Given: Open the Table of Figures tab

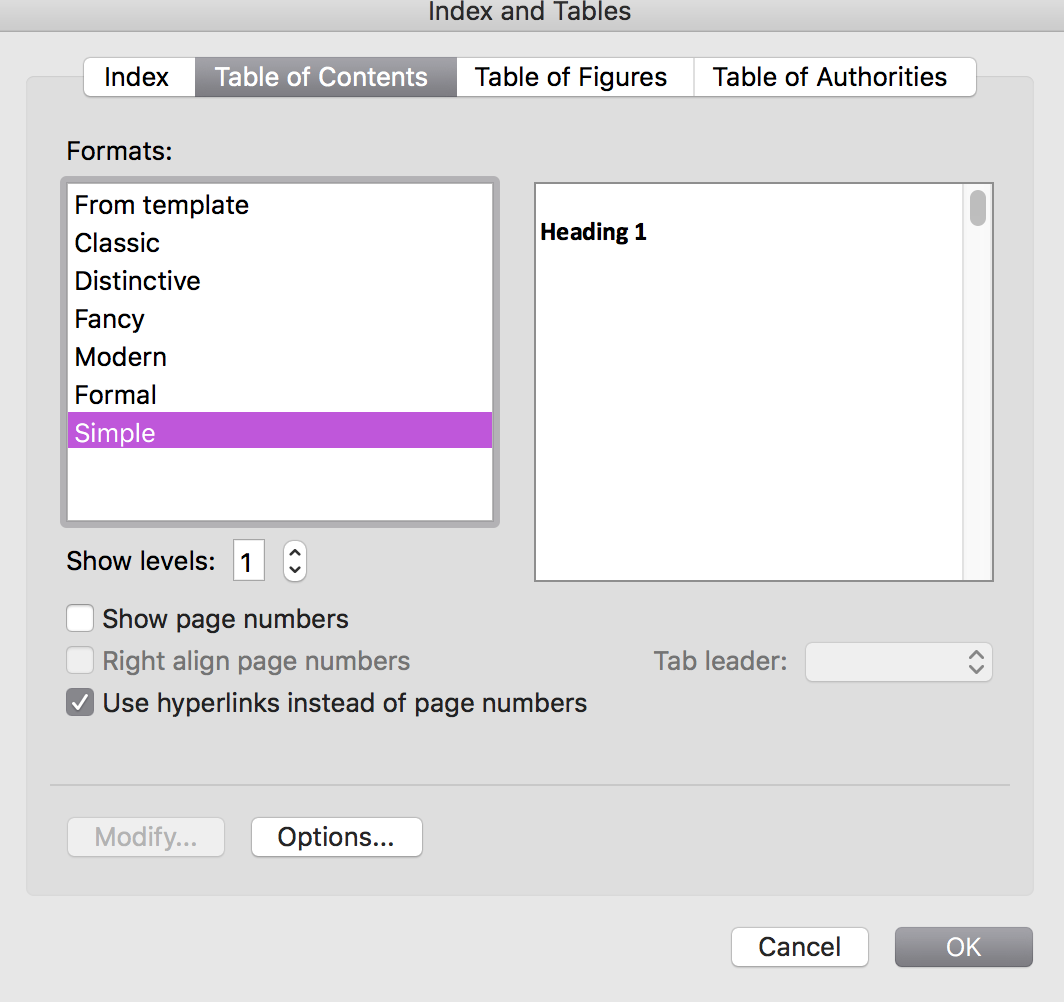Looking at the screenshot, I should pos(571,78).
